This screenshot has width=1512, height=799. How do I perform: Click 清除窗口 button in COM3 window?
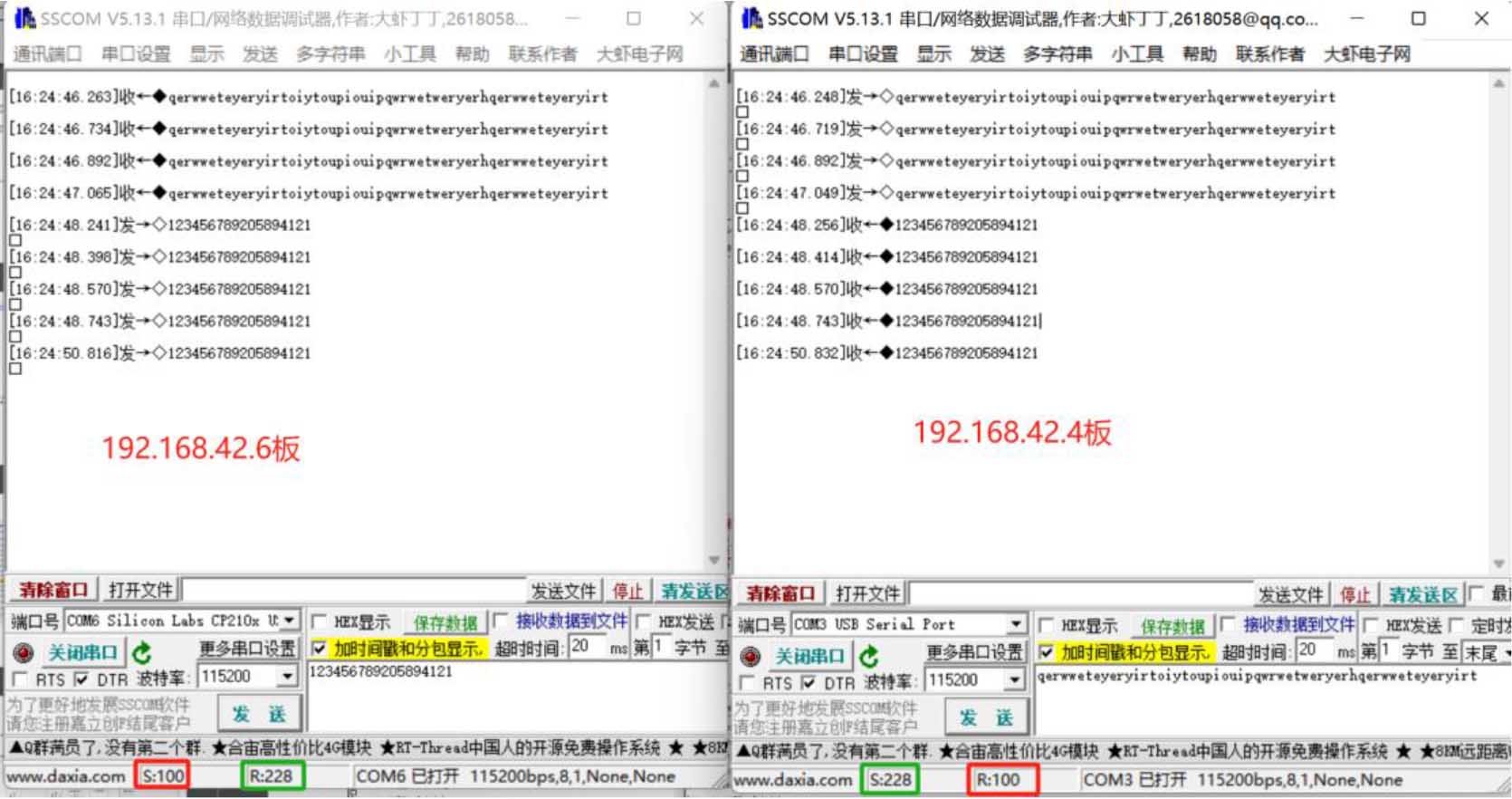[780, 593]
